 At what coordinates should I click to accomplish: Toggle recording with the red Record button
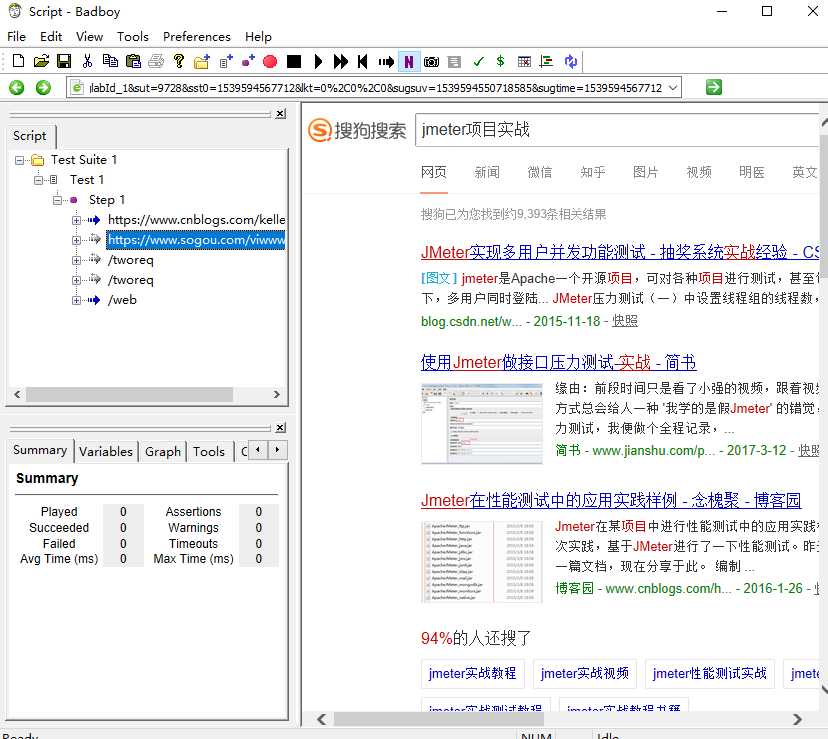coord(270,62)
